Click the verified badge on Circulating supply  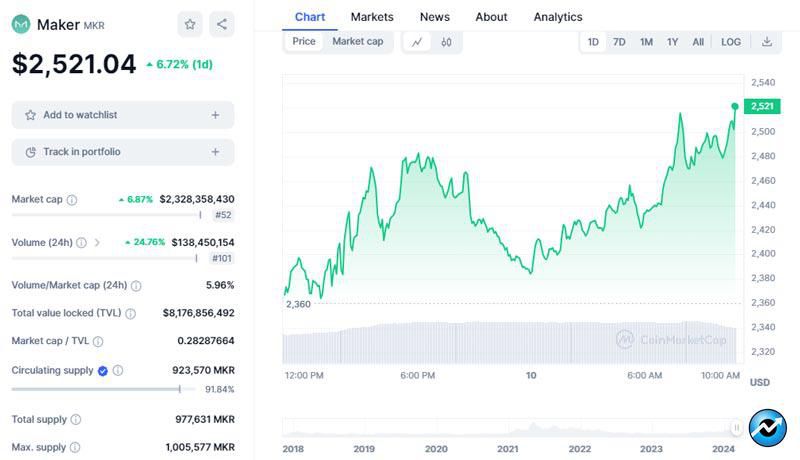[103, 371]
